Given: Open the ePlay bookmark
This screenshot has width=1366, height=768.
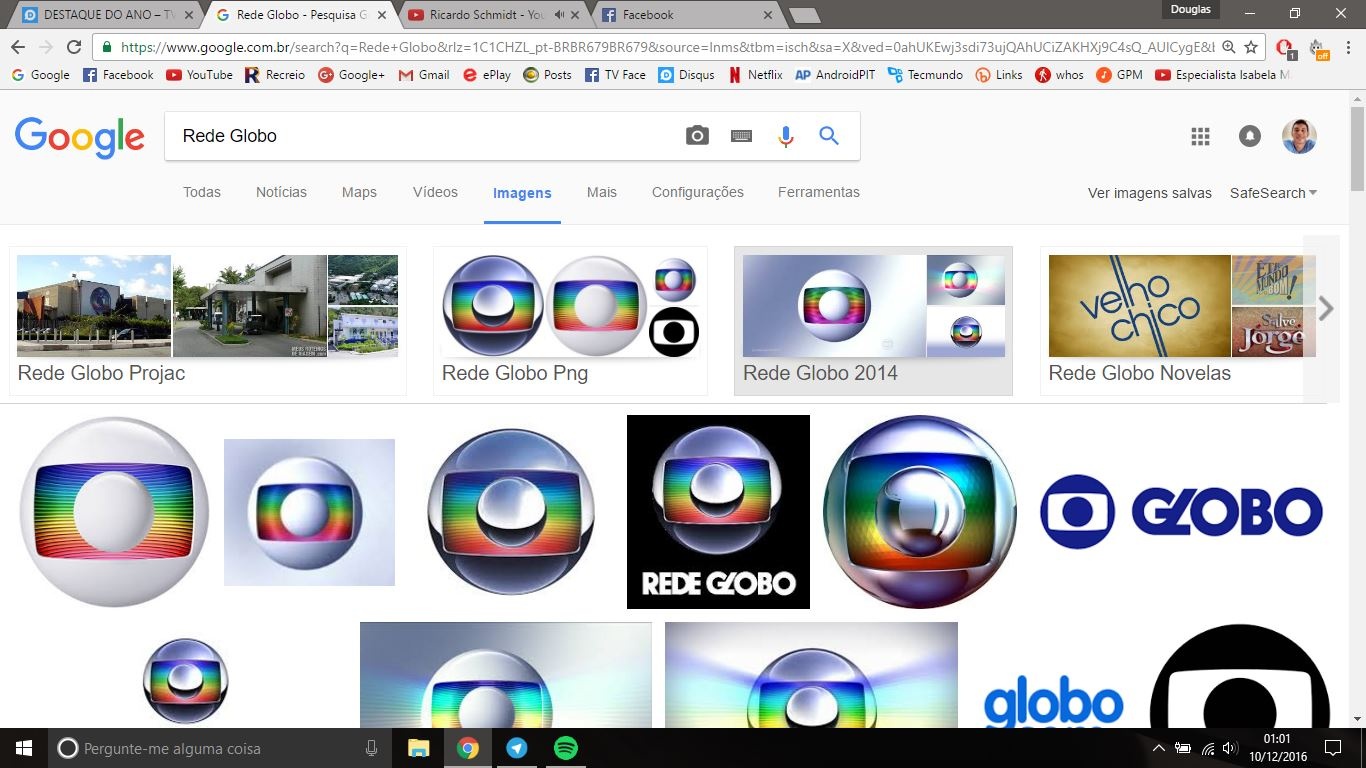Looking at the screenshot, I should coord(487,75).
